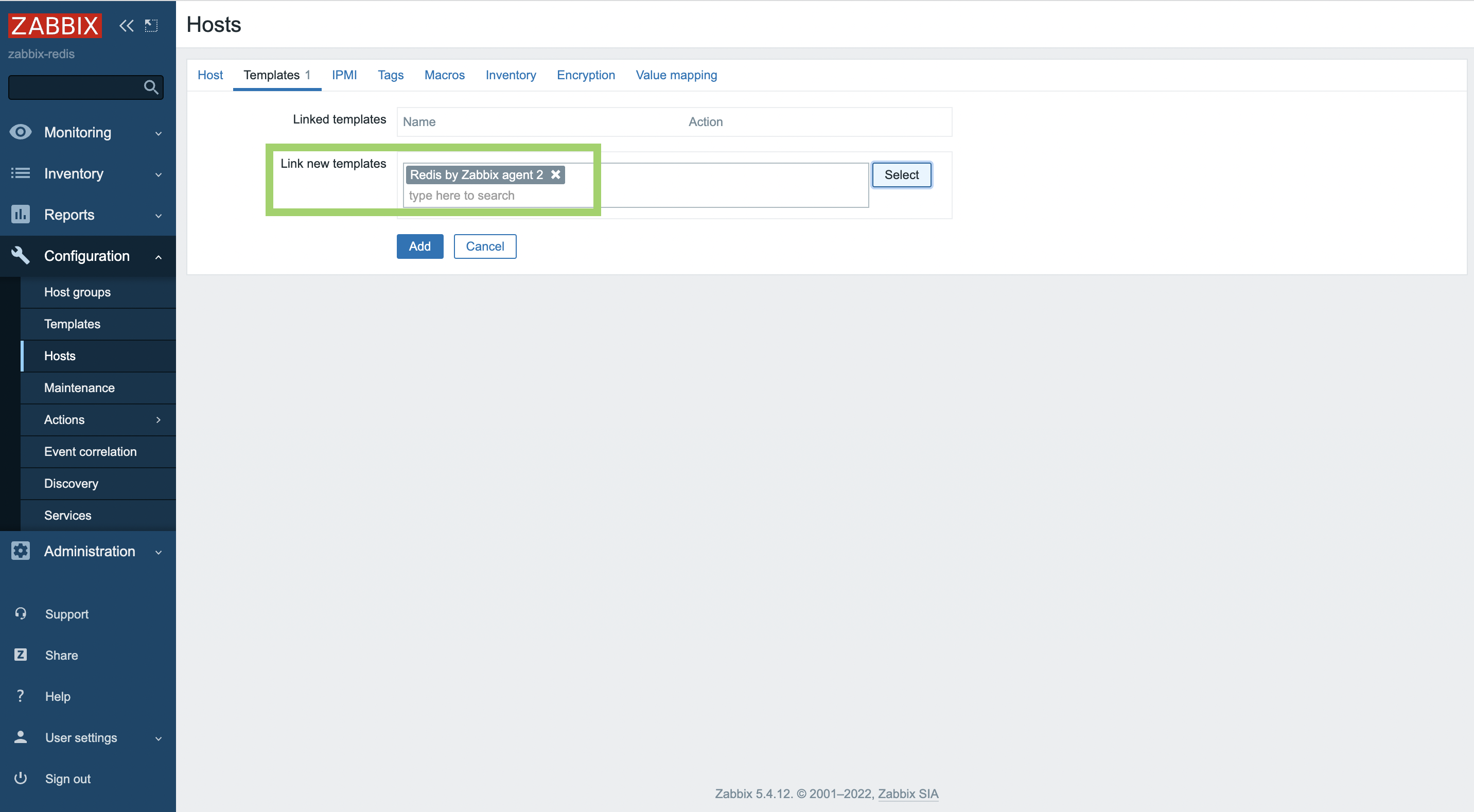
Task: Click the Configuration section icon
Action: [21, 256]
